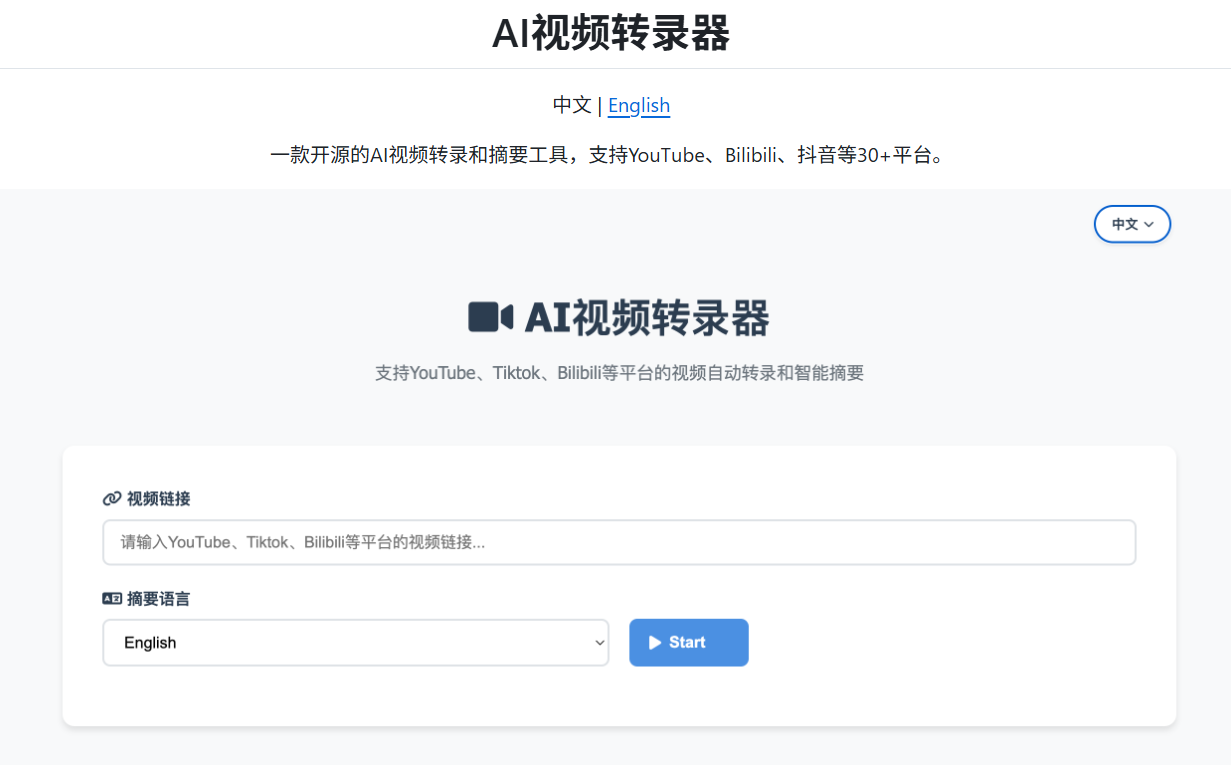The height and width of the screenshot is (779, 1231).
Task: Click the 摘要语言 field label
Action: point(158,599)
